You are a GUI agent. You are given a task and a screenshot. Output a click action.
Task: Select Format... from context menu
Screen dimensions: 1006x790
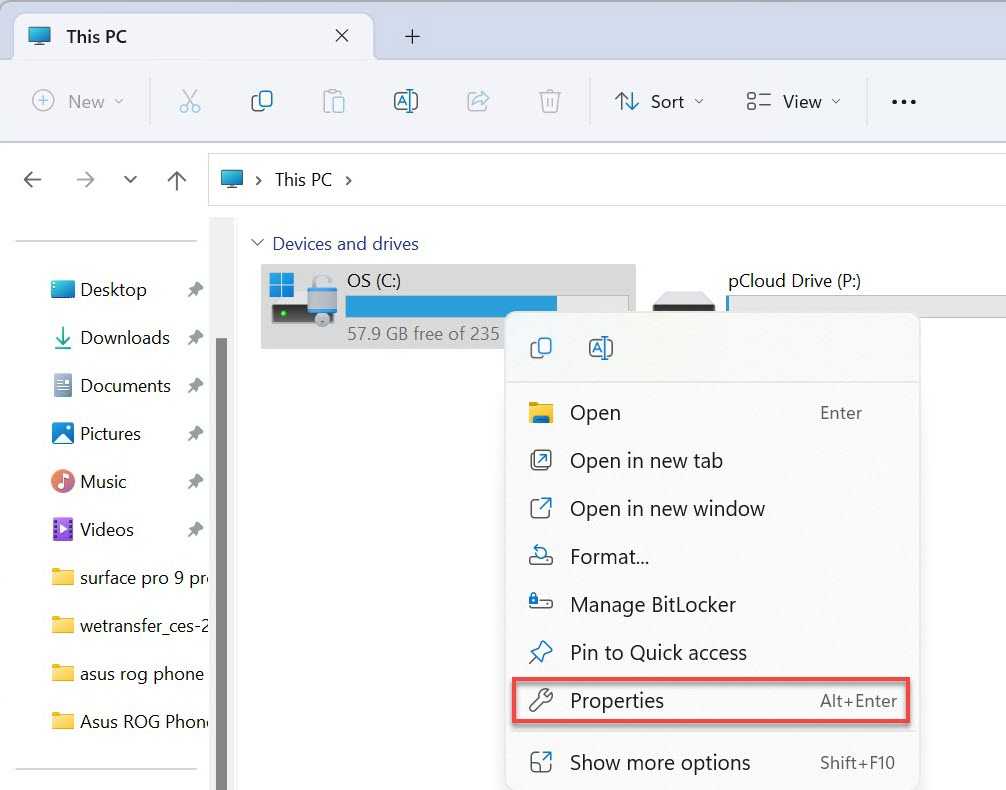point(712,556)
